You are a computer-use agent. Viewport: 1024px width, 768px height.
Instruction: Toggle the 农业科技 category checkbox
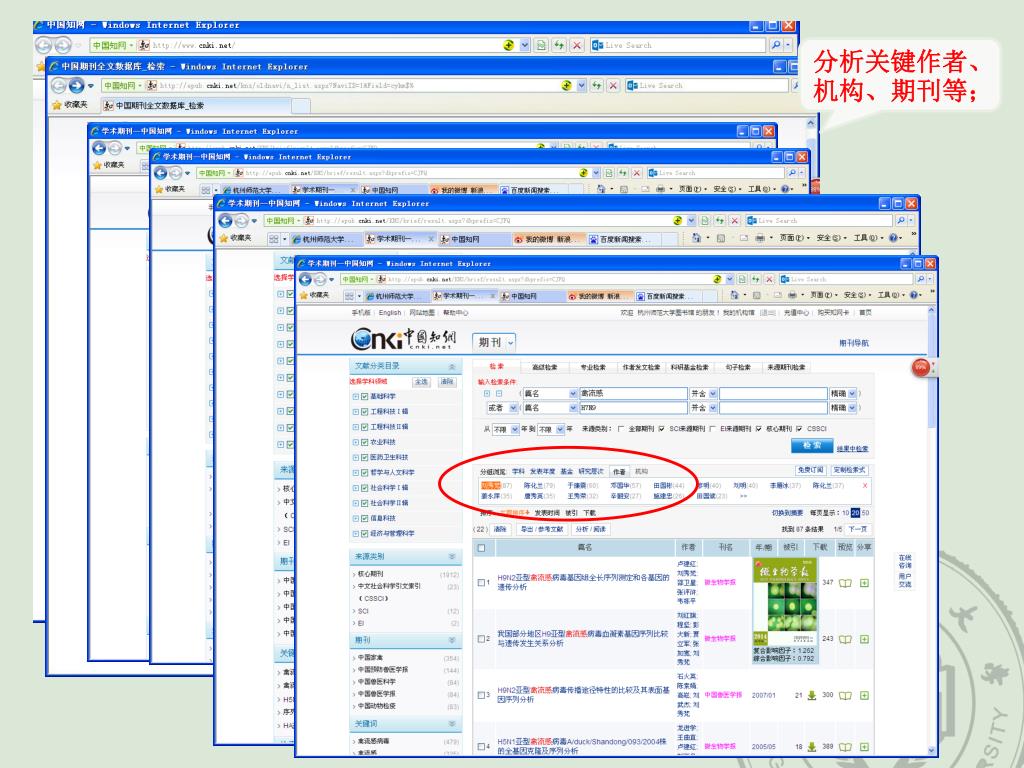point(365,442)
